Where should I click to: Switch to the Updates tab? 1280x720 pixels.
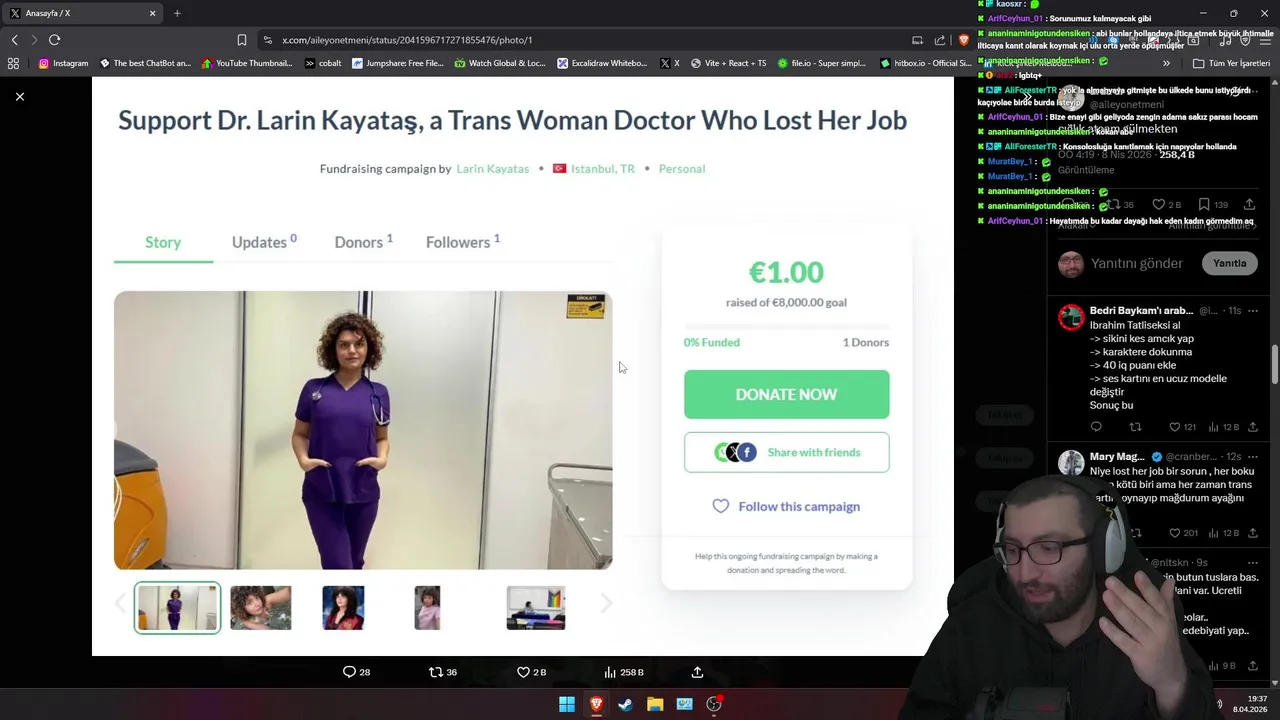pyautogui.click(x=264, y=242)
